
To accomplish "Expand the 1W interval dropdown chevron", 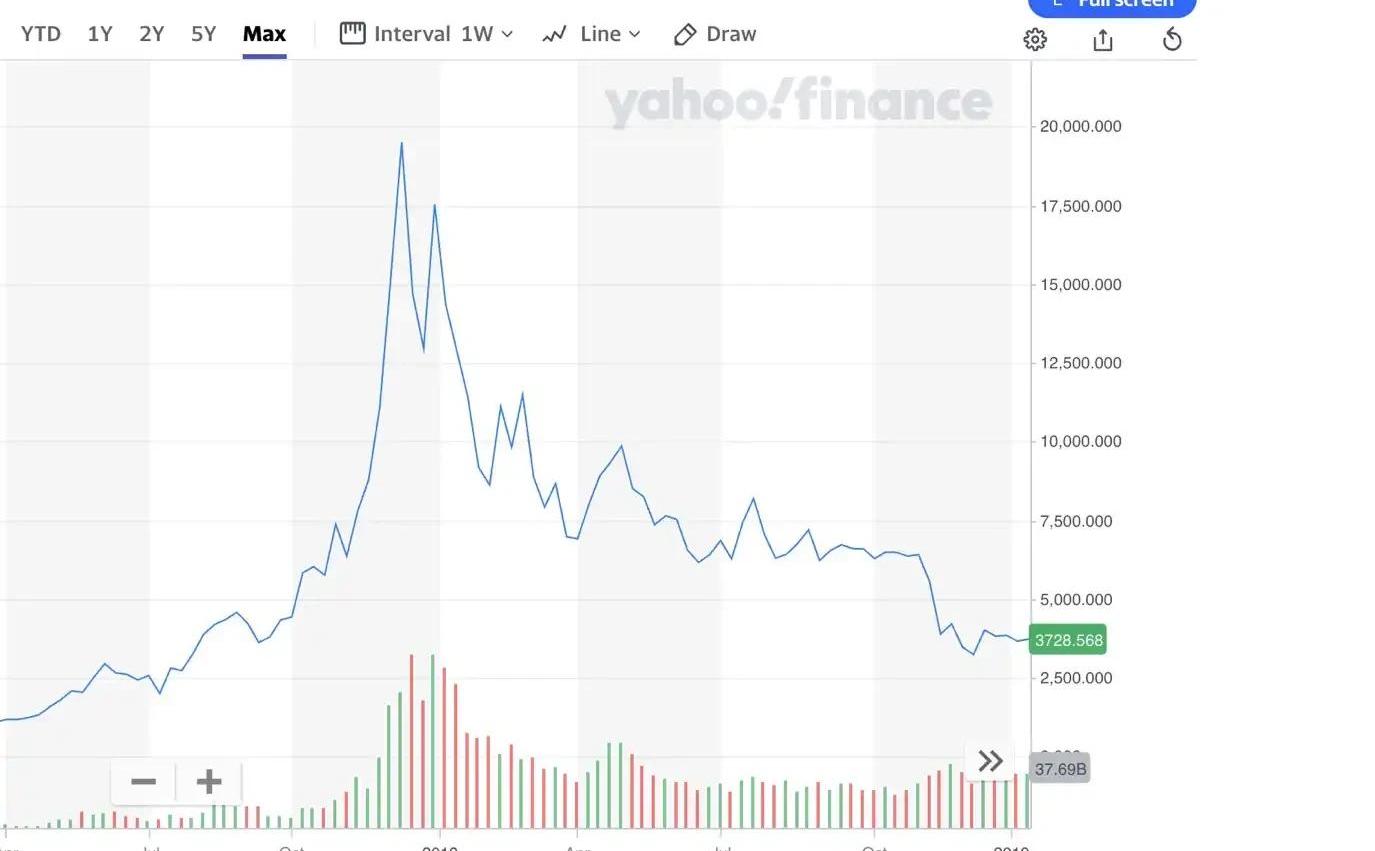I will click(507, 34).
